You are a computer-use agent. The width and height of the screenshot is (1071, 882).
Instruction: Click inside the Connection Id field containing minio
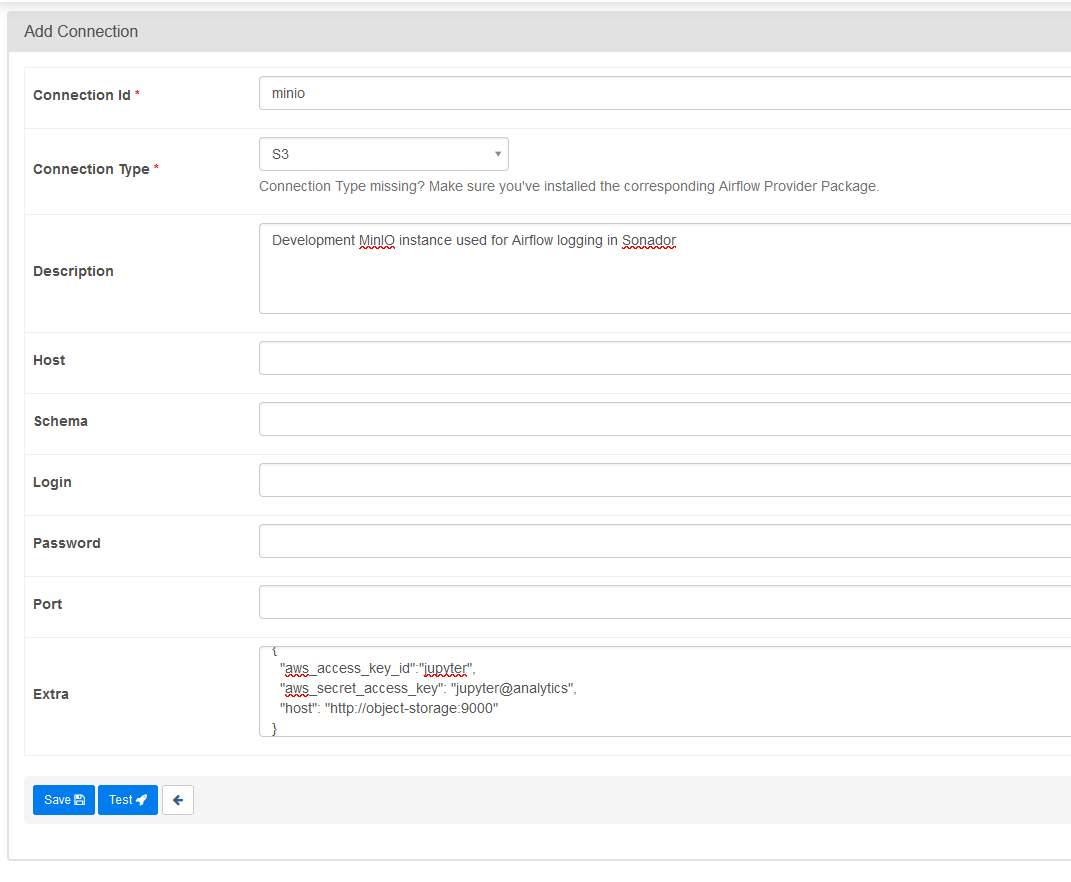(500, 92)
